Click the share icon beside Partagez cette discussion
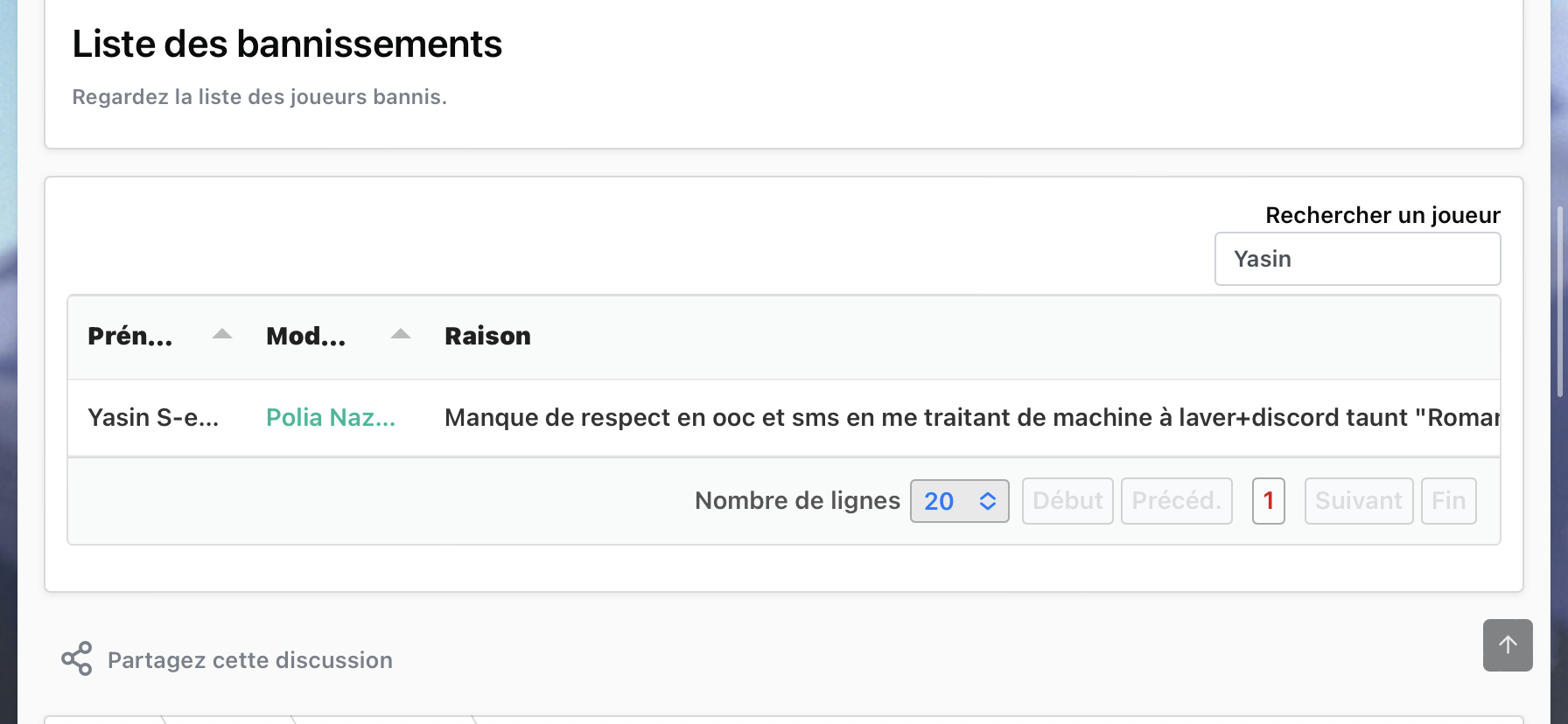This screenshot has width=1568, height=724. click(x=77, y=658)
